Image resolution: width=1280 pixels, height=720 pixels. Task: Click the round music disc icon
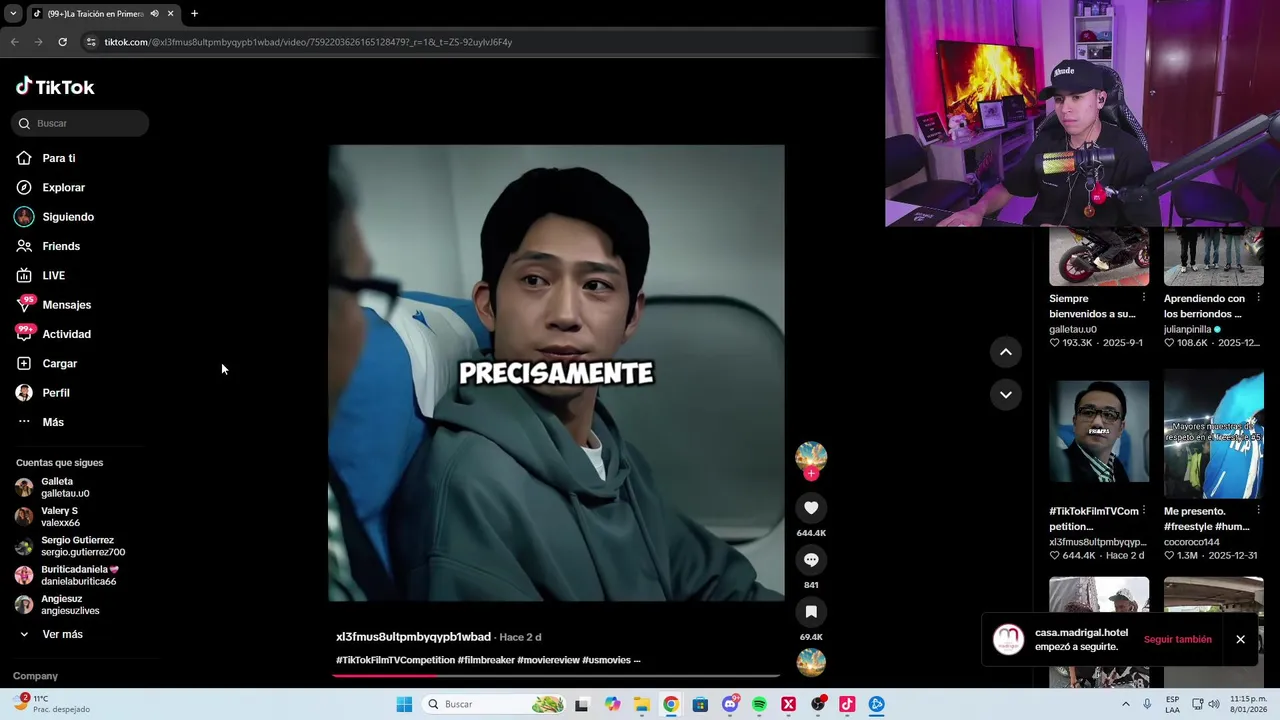(811, 662)
